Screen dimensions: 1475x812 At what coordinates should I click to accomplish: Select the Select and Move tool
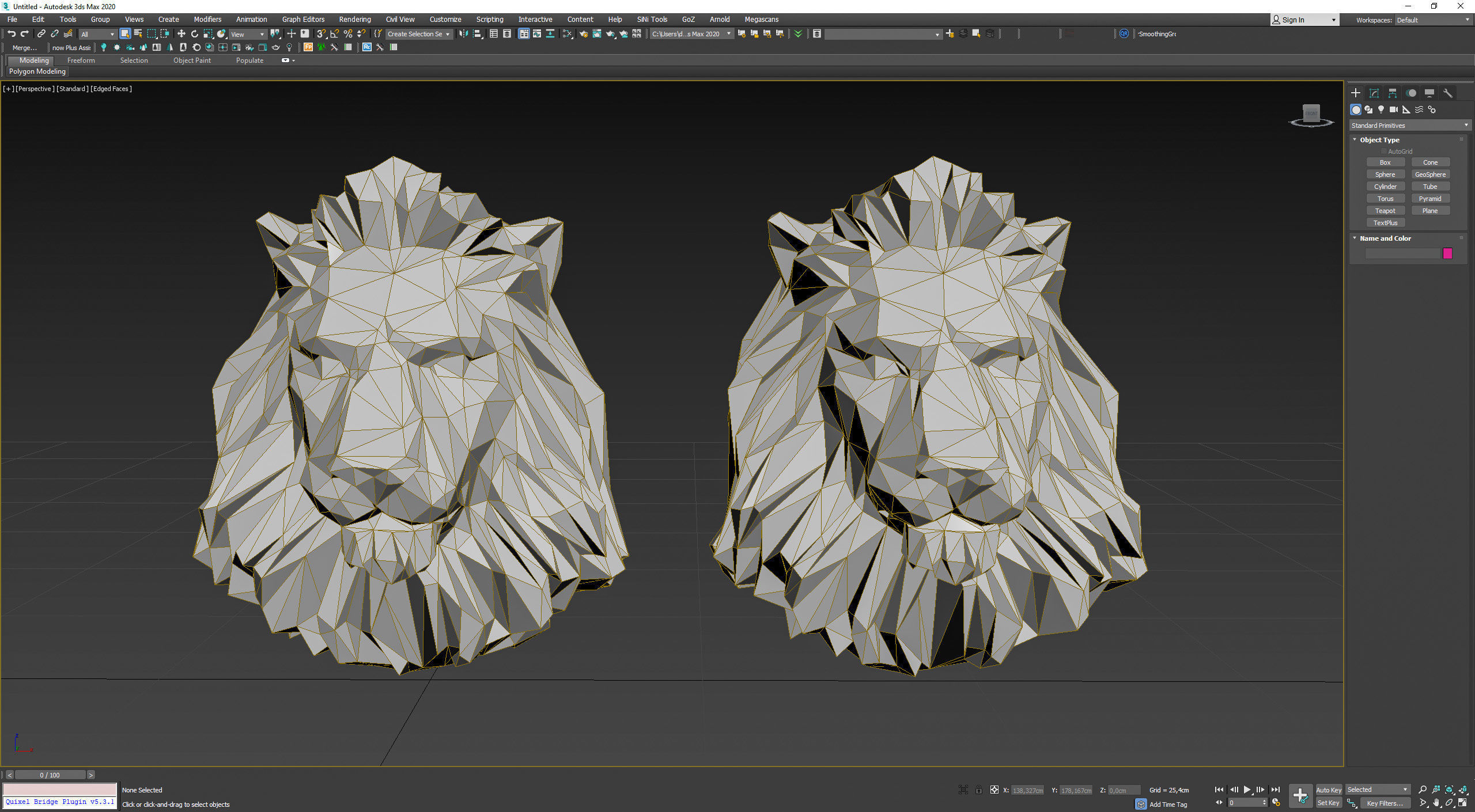coord(181,33)
